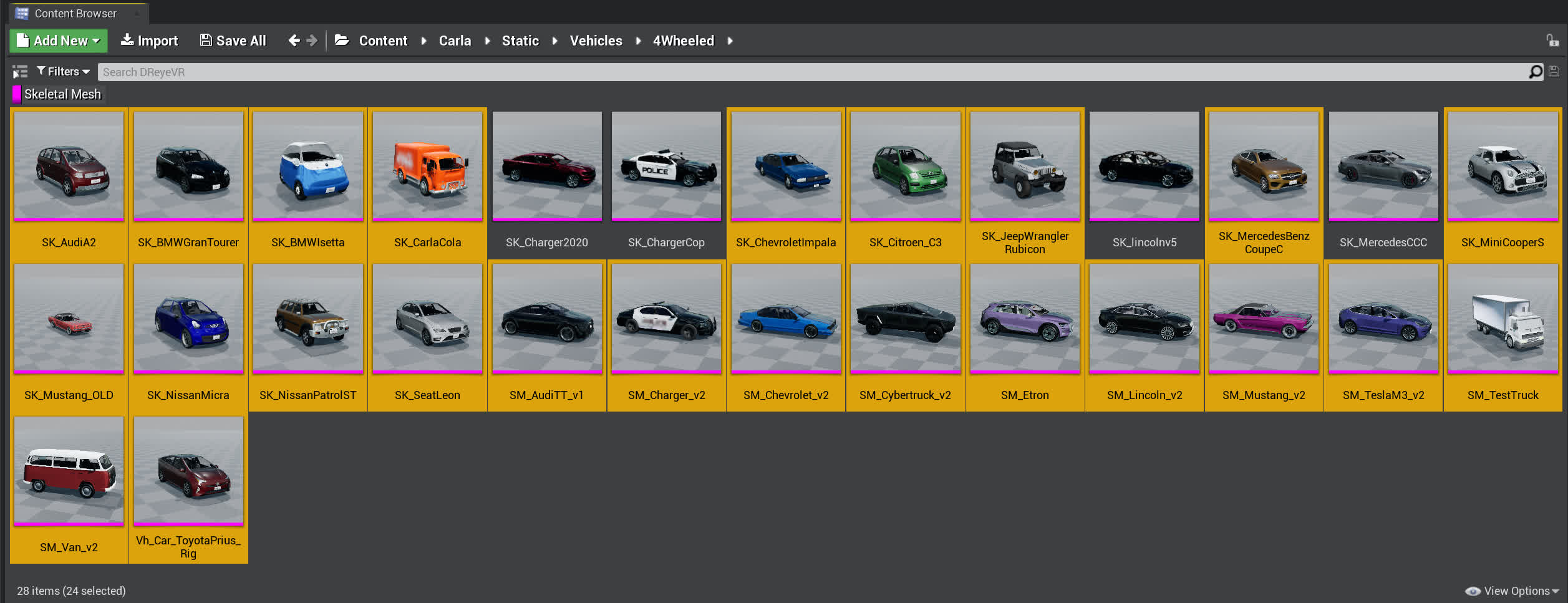Click the search magnifier icon

coord(1536,72)
